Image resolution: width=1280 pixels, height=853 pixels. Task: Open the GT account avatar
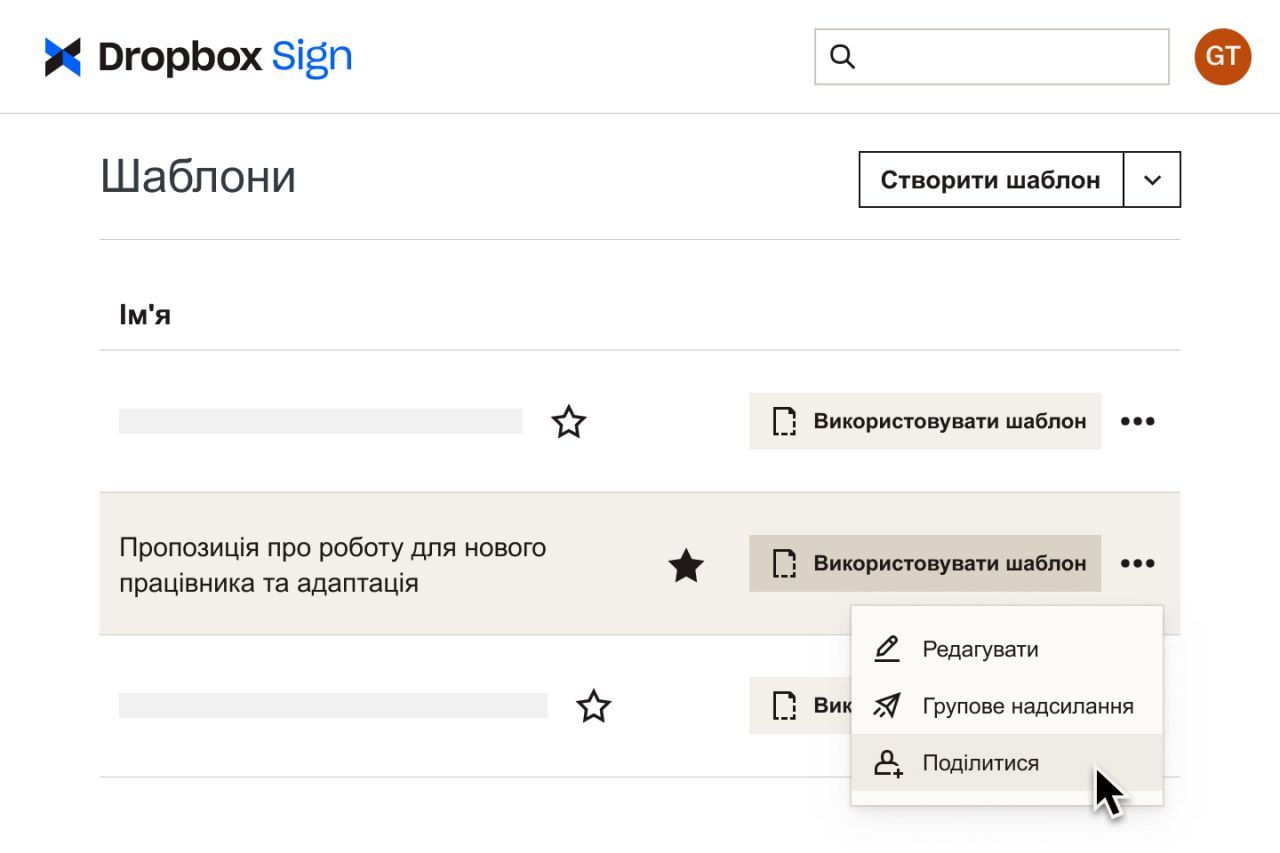click(x=1221, y=57)
